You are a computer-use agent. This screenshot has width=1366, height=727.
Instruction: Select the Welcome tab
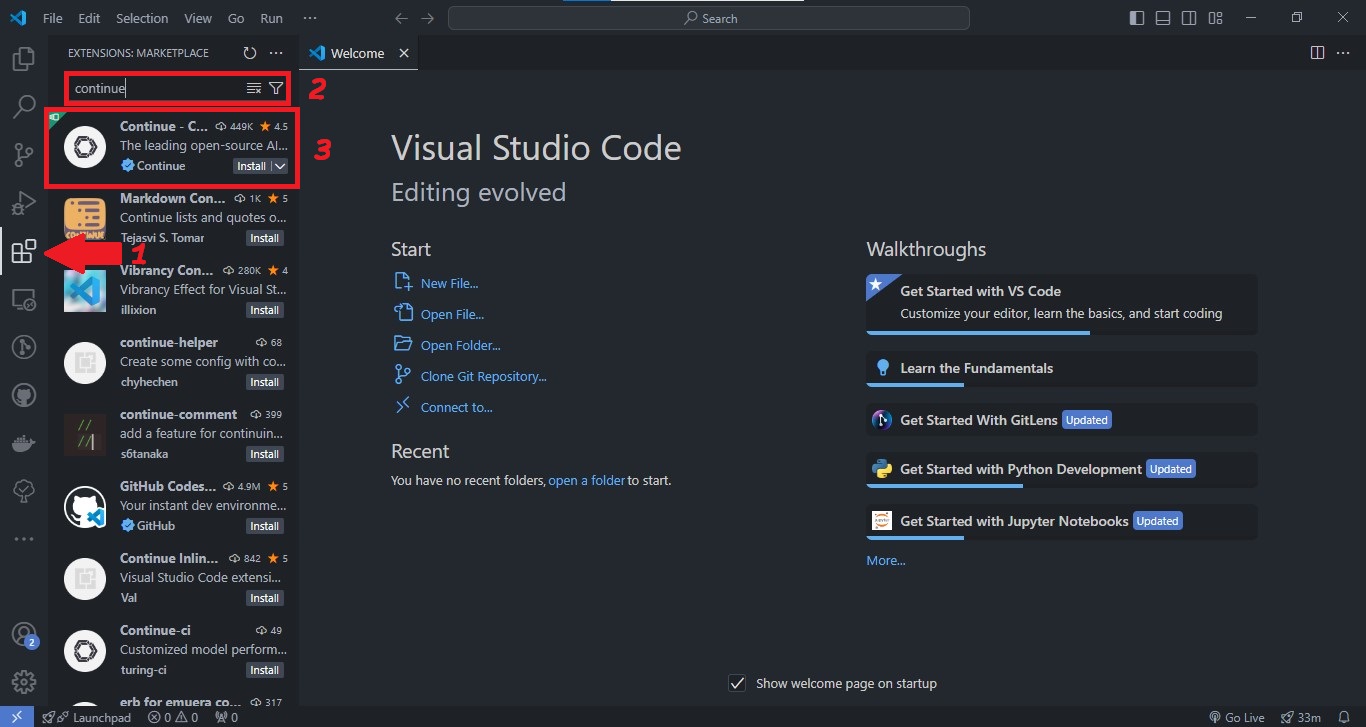coord(355,52)
